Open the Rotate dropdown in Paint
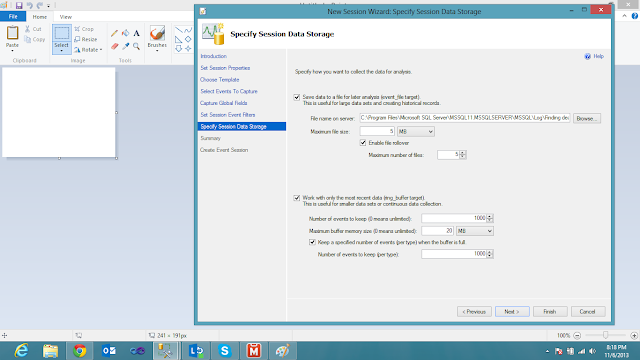Screen dimensions: 640x360 tap(88, 50)
